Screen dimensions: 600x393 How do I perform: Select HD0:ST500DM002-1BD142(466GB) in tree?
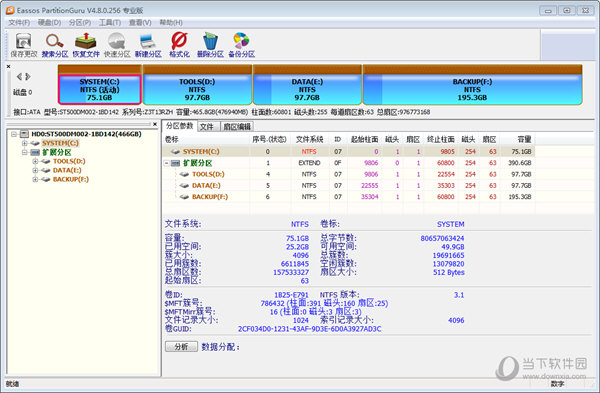pyautogui.click(x=86, y=134)
